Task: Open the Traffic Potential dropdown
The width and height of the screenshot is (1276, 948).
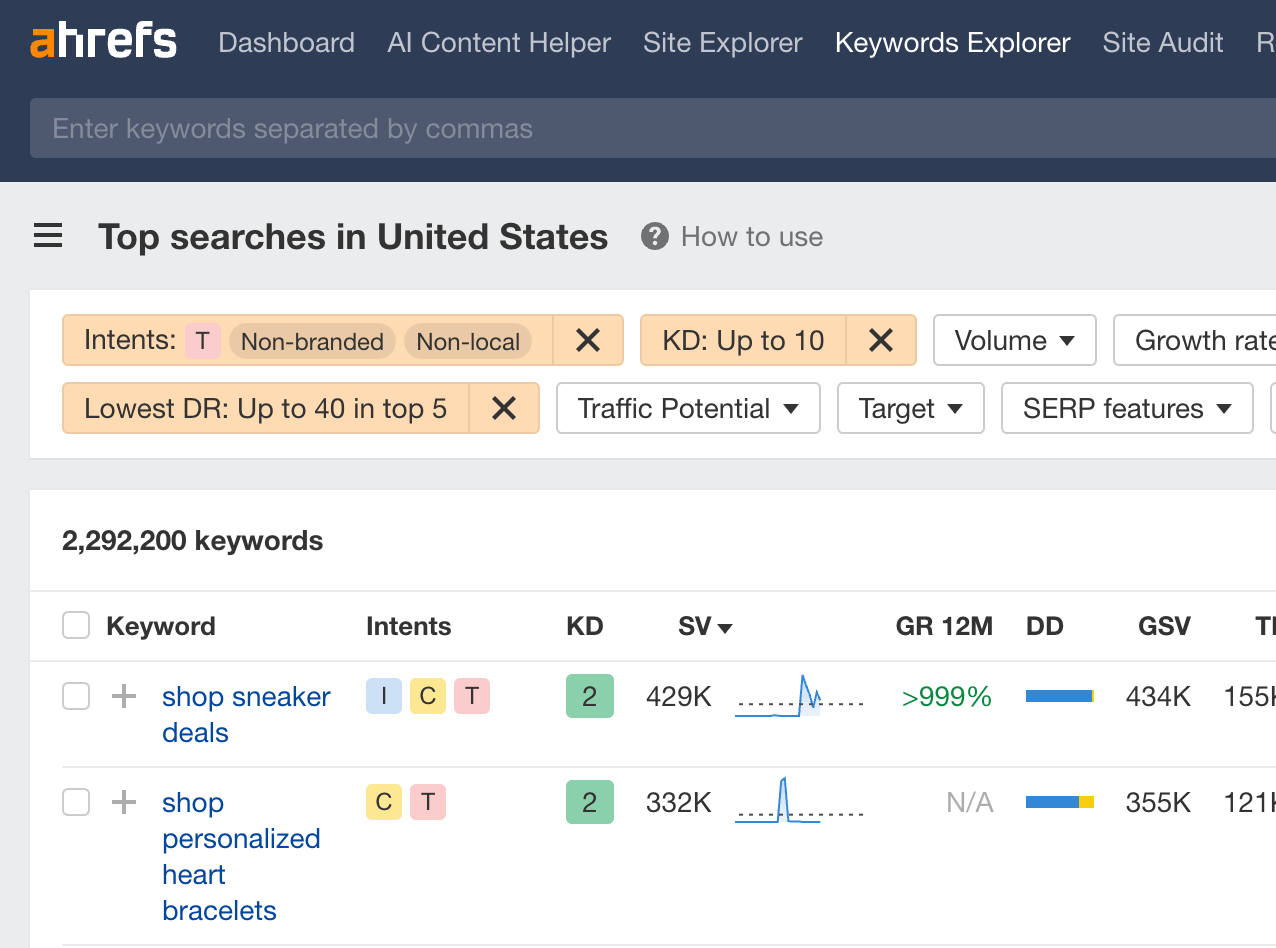Action: (688, 408)
